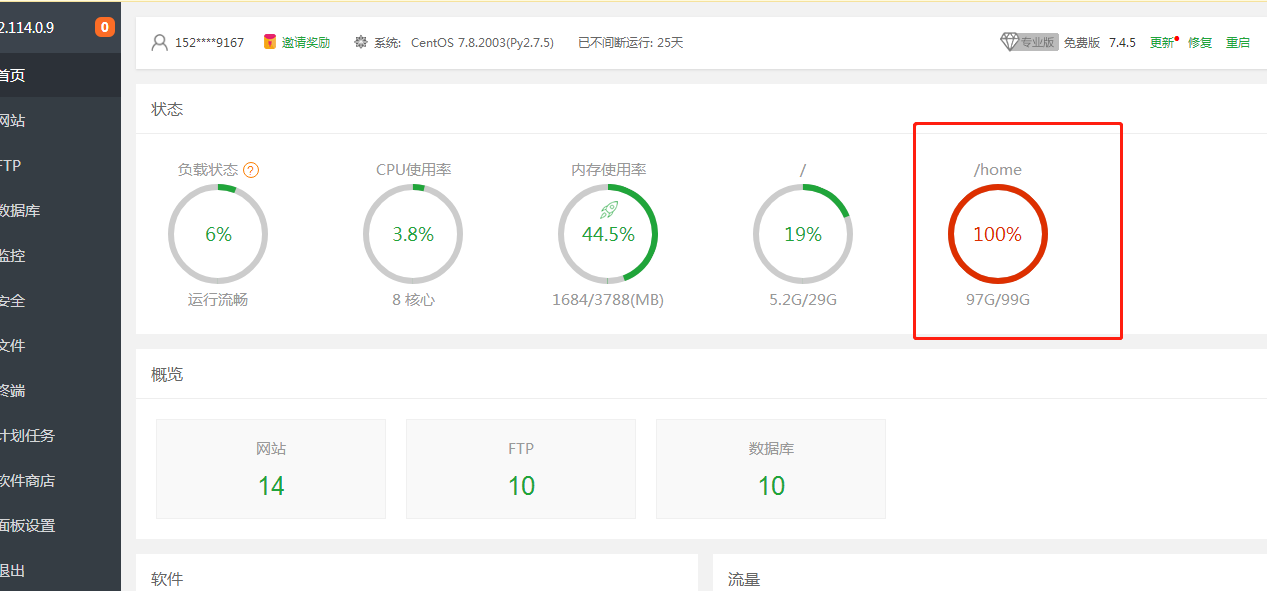Click the / root disk 19% gauge
Image resolution: width=1267 pixels, height=591 pixels.
(802, 234)
